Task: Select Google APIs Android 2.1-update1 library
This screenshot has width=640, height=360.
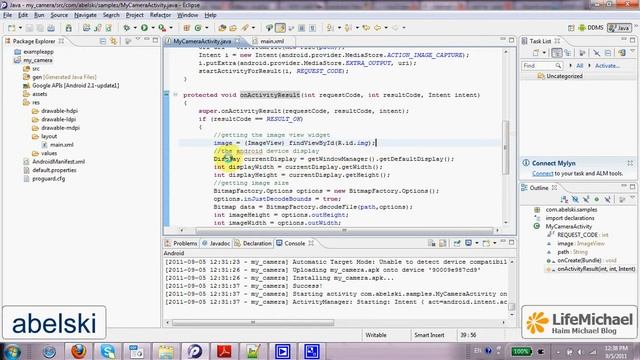Action: 76,86
